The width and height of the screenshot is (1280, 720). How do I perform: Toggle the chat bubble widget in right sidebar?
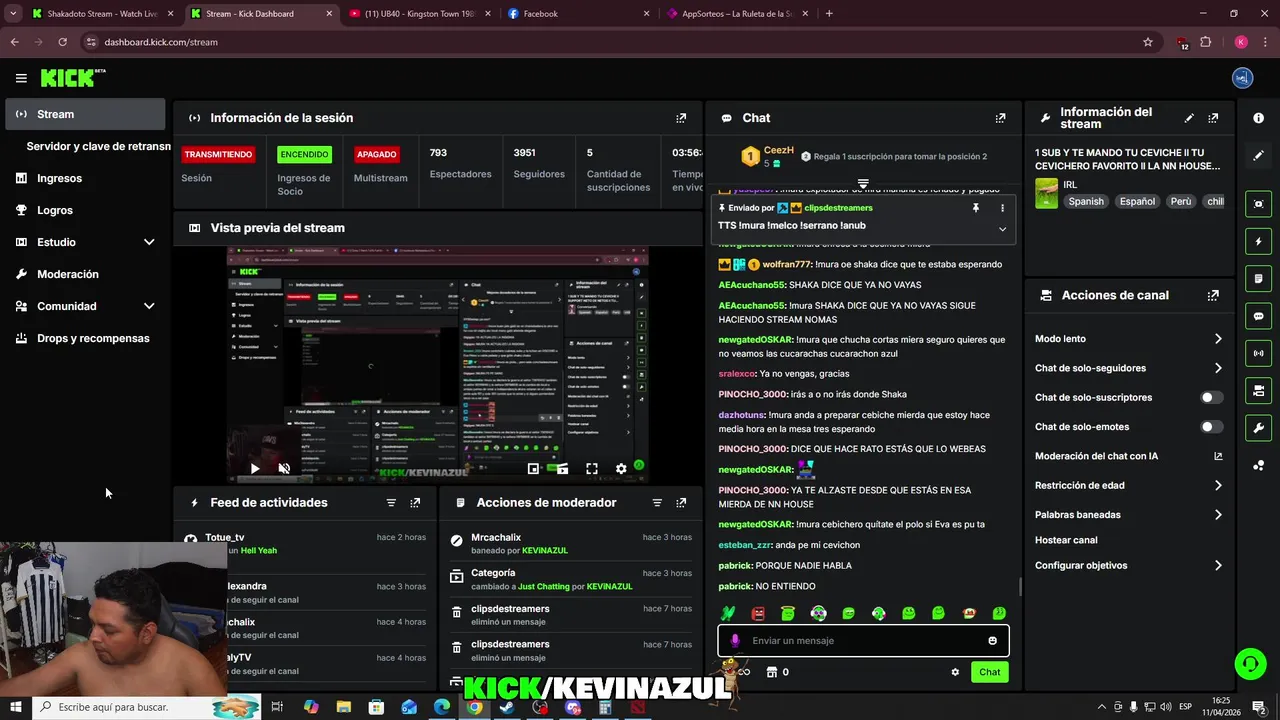tap(1258, 316)
